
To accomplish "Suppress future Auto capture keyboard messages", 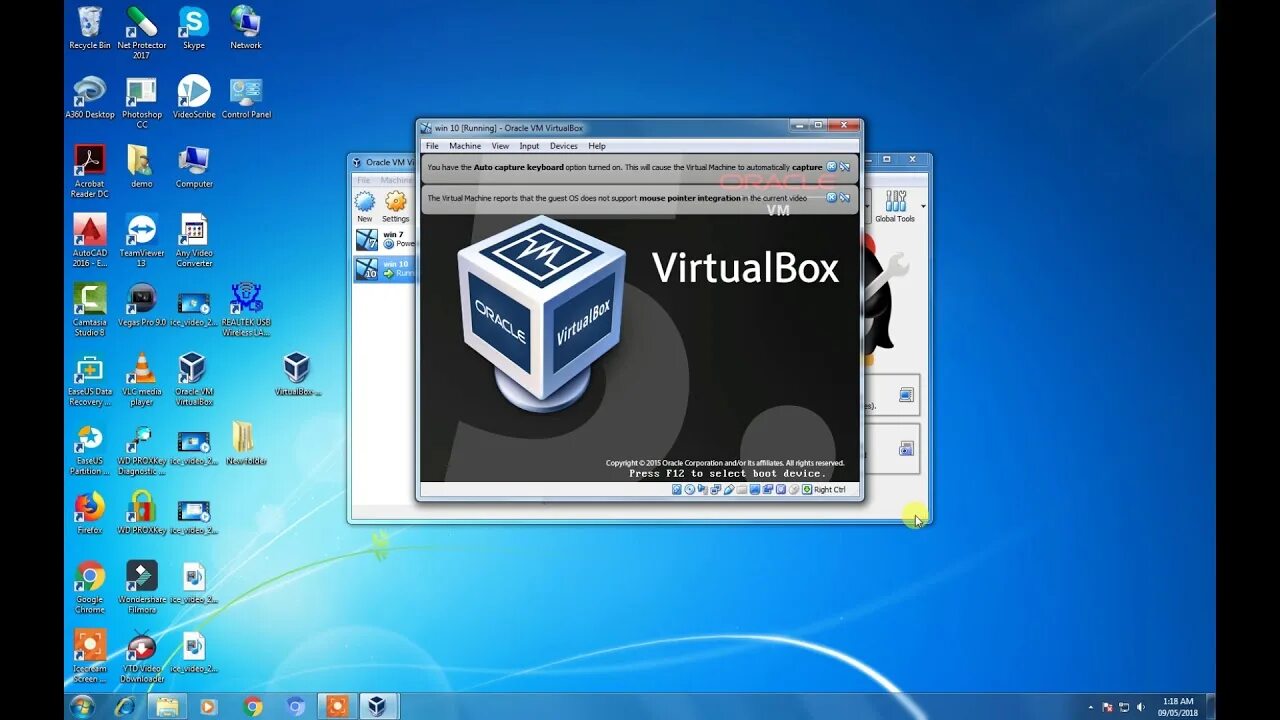I will point(844,167).
